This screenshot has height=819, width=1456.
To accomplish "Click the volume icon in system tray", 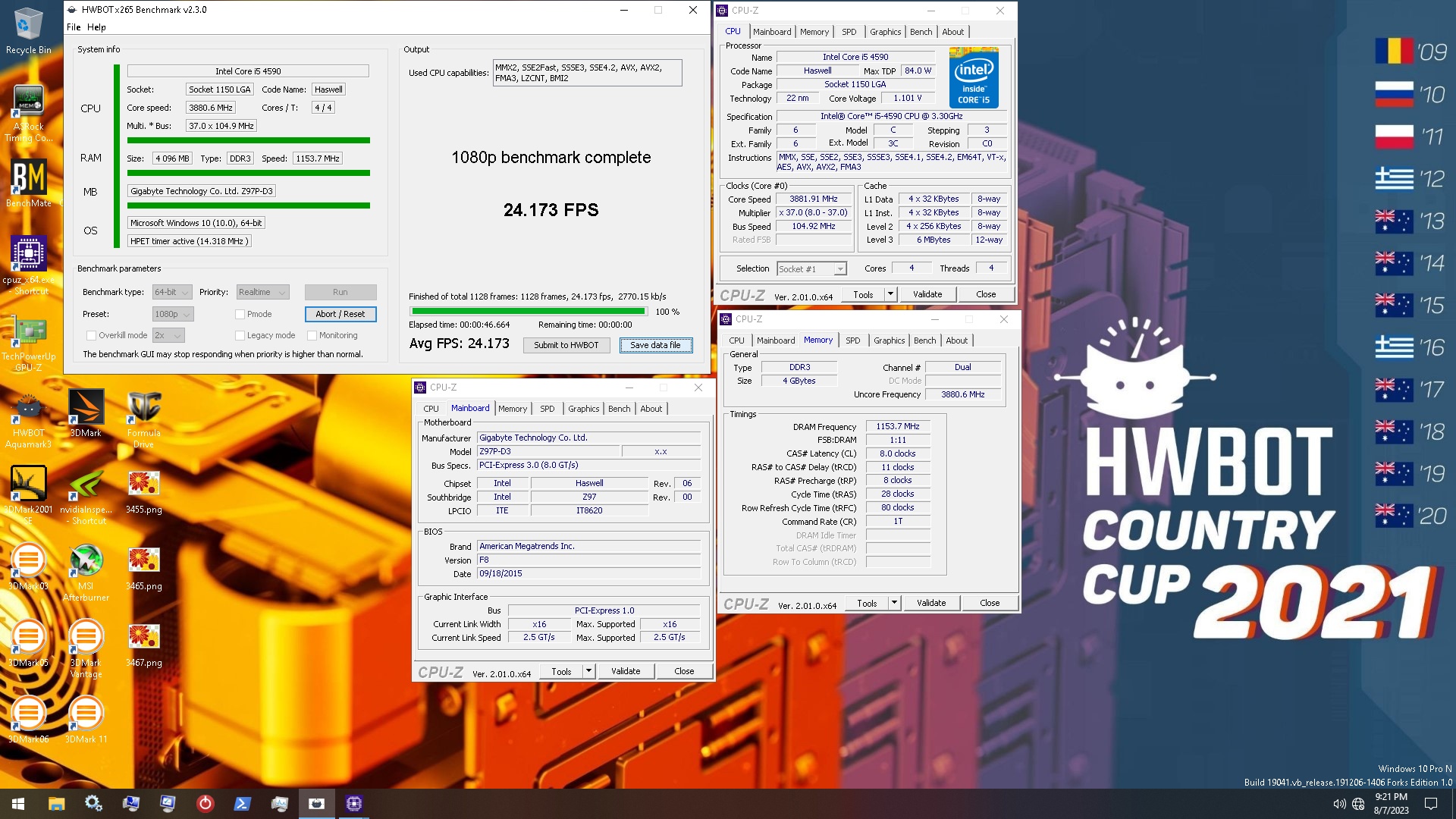I will (1339, 804).
